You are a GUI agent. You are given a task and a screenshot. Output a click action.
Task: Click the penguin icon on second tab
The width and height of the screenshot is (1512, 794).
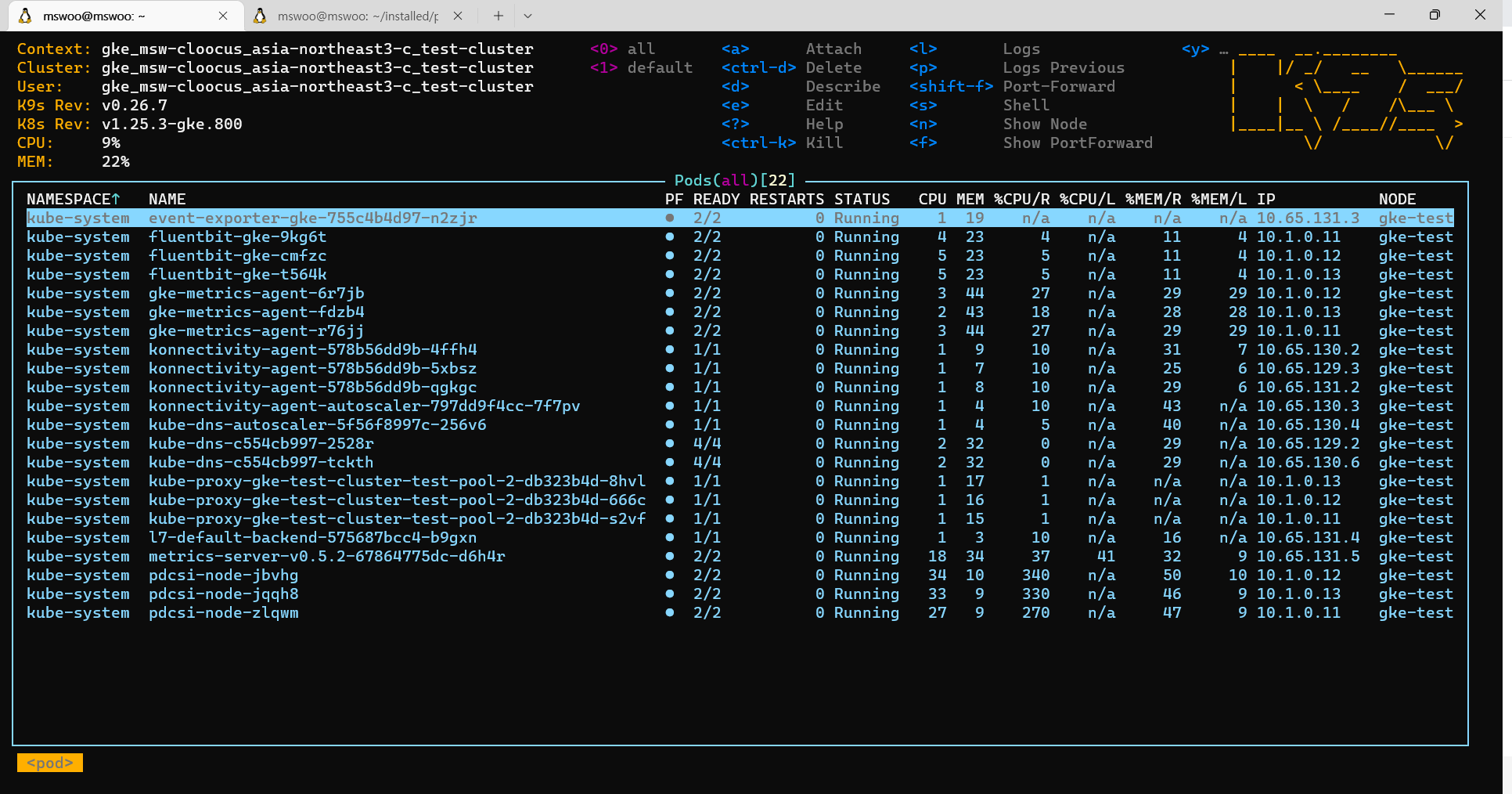click(261, 16)
